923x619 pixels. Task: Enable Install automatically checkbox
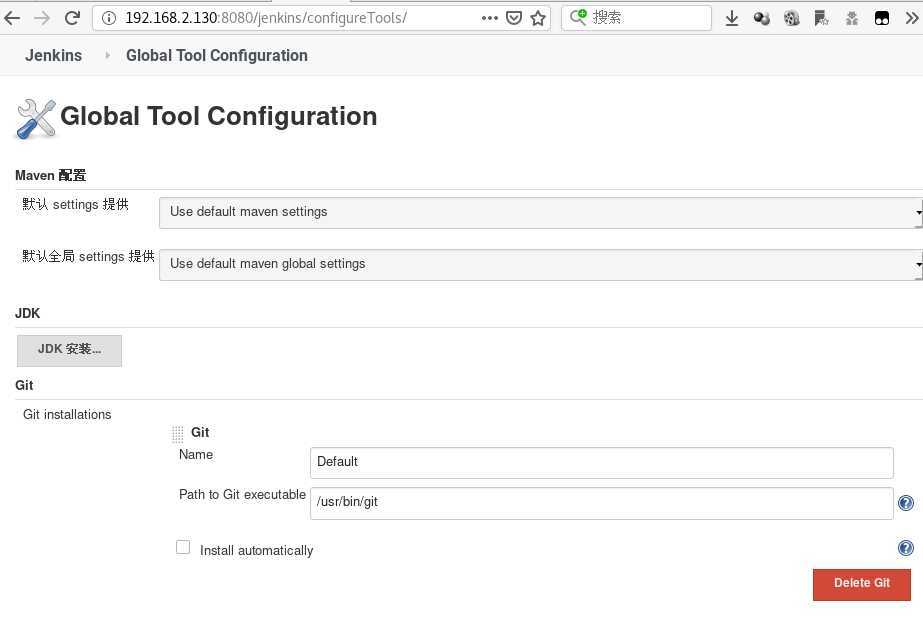click(183, 547)
